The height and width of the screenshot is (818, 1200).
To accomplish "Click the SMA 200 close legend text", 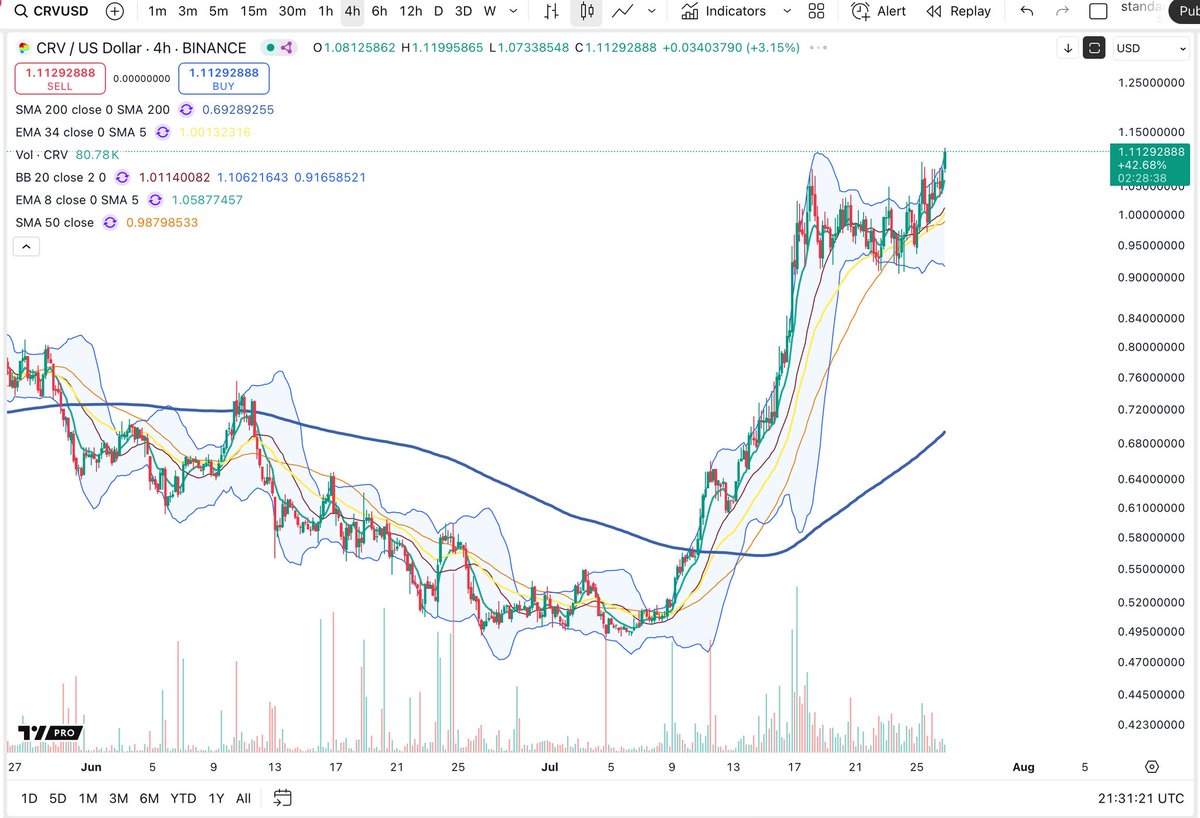I will [x=93, y=110].
